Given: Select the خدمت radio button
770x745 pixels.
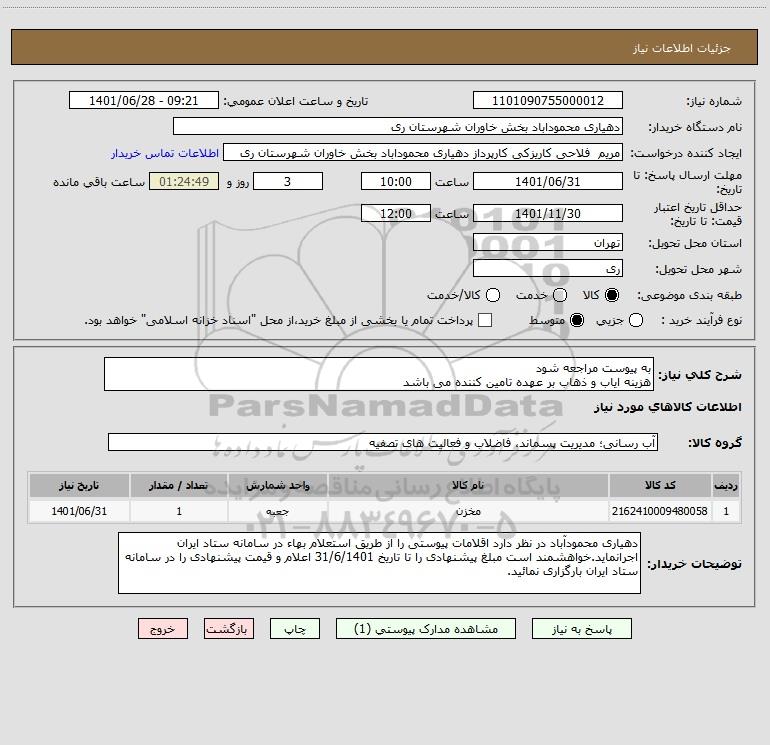Looking at the screenshot, I should coord(560,295).
